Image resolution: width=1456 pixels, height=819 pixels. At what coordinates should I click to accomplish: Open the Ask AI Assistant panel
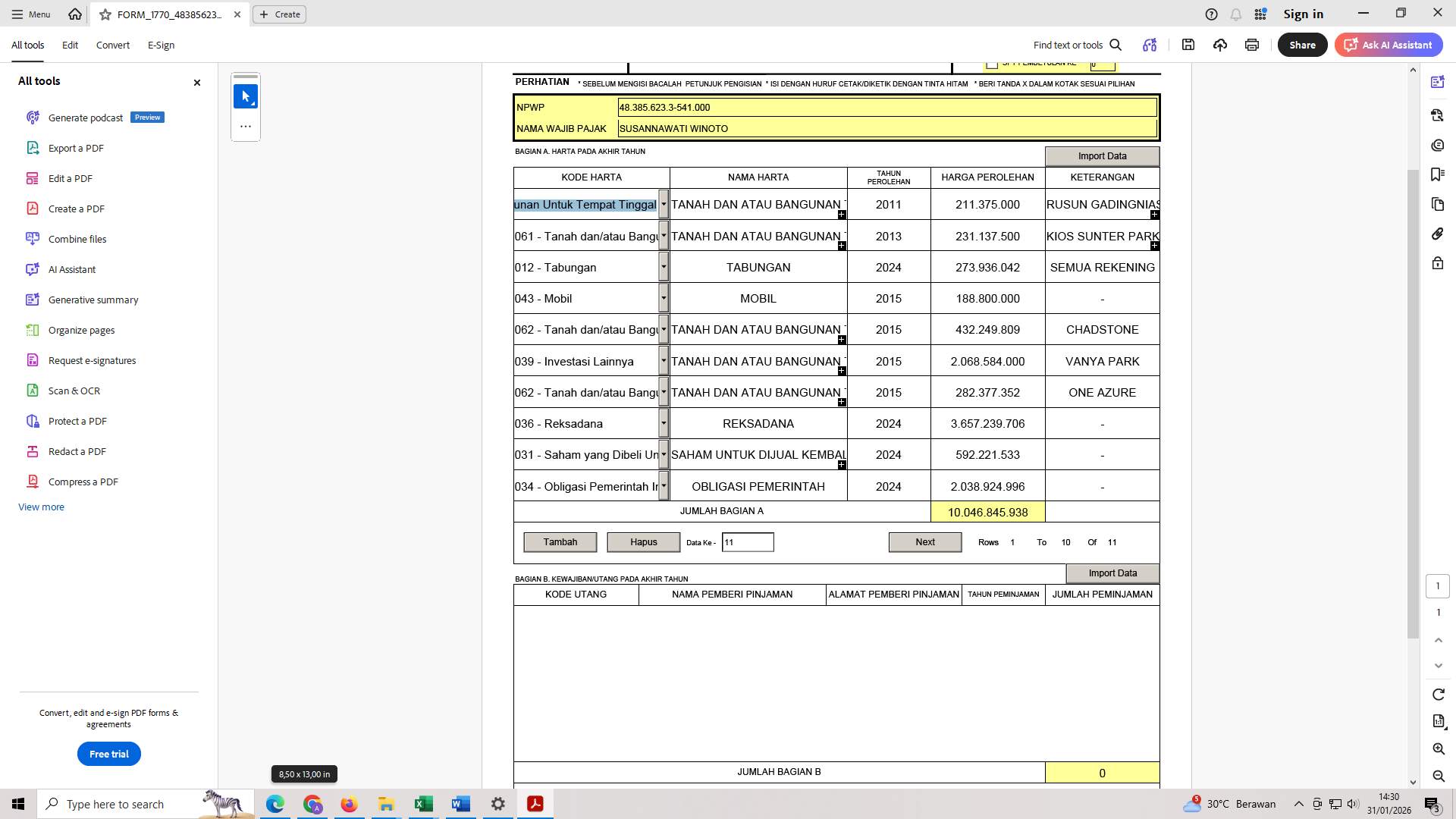[x=1388, y=45]
